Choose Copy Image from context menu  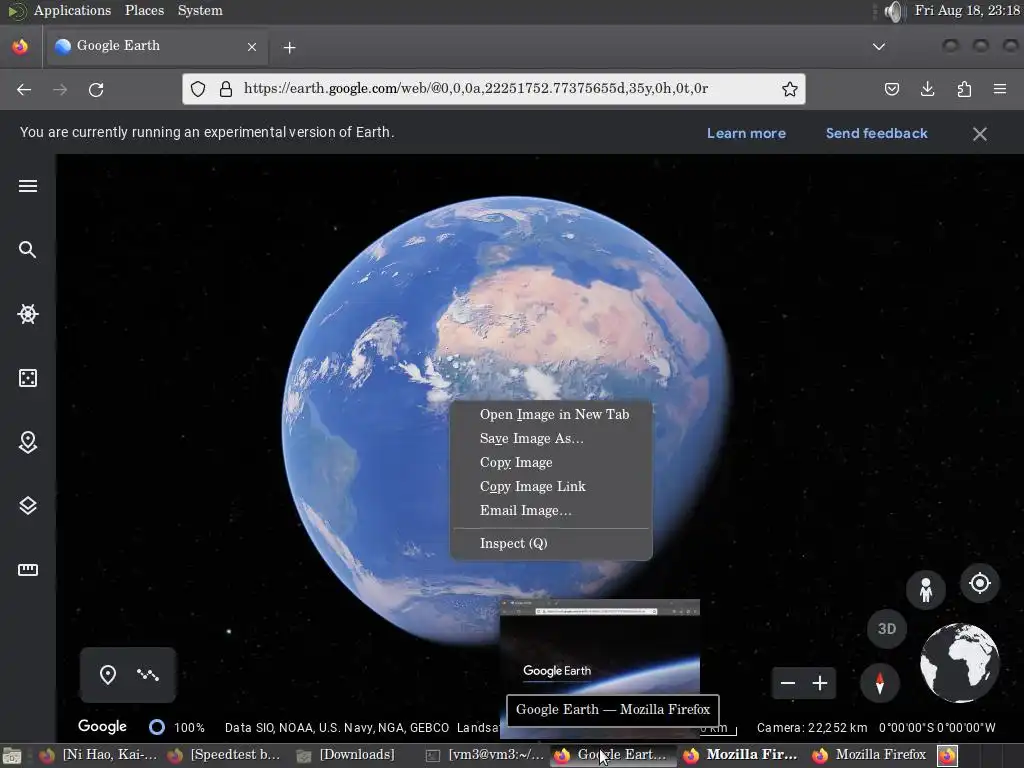coord(551,463)
